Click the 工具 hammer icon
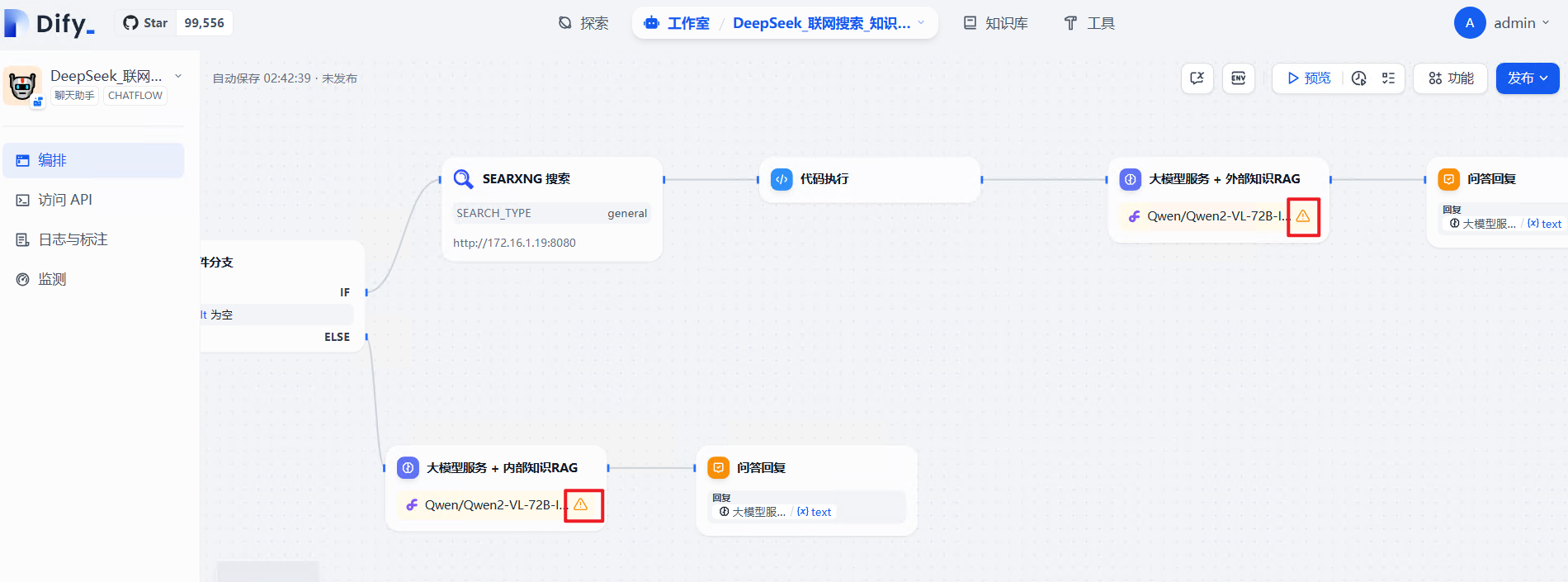 pyautogui.click(x=1070, y=23)
